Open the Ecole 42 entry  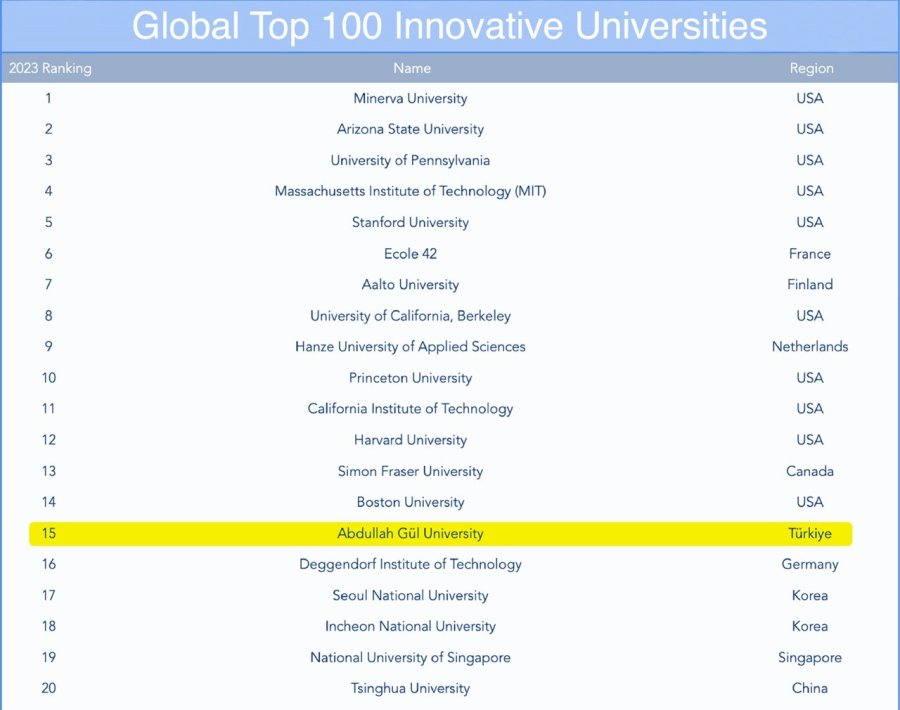pyautogui.click(x=410, y=254)
